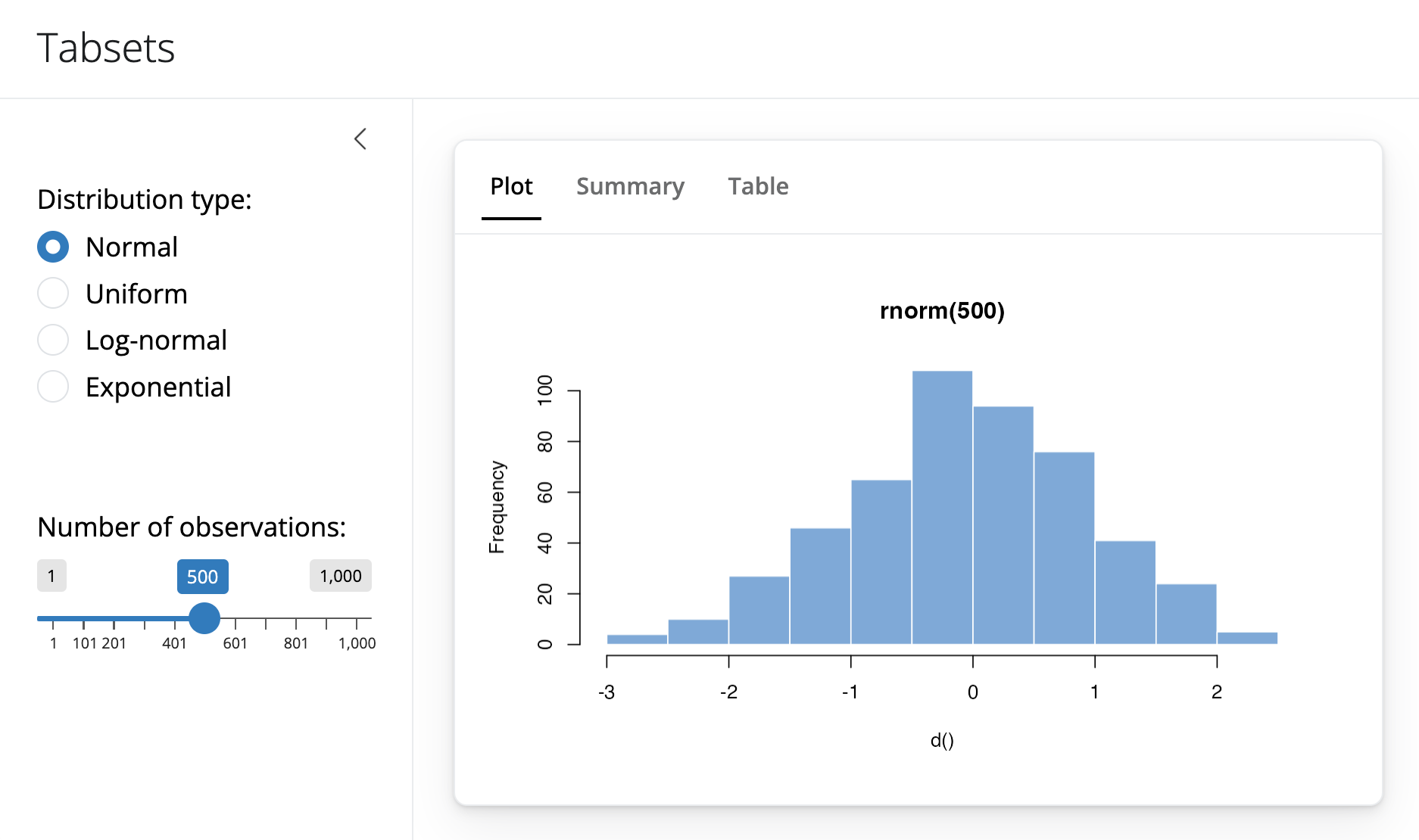Switch distribution to Exponential
The width and height of the screenshot is (1419, 840).
(x=53, y=387)
